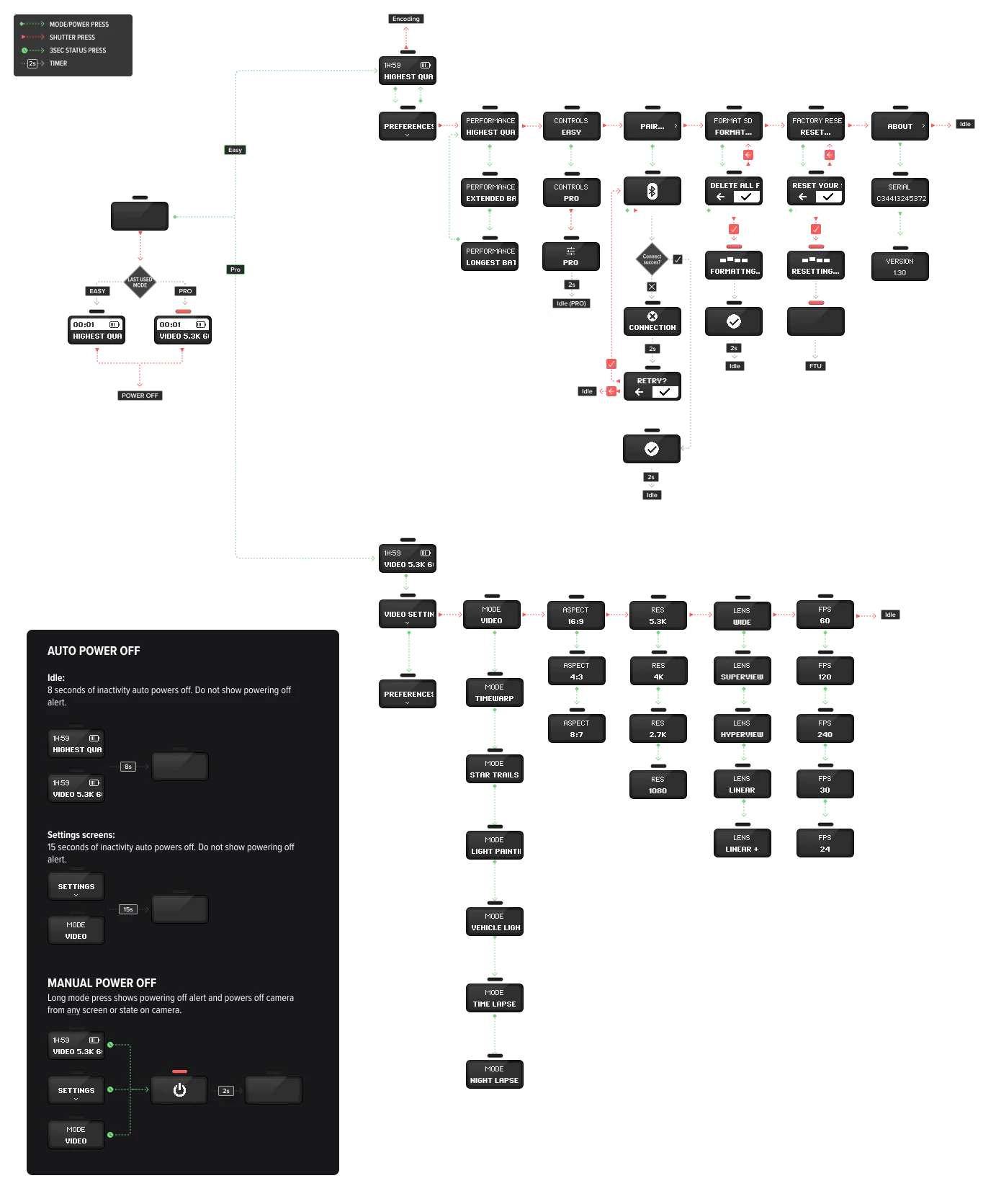The height and width of the screenshot is (1204, 996).
Task: Click the POWER OFF label
Action: (x=140, y=396)
